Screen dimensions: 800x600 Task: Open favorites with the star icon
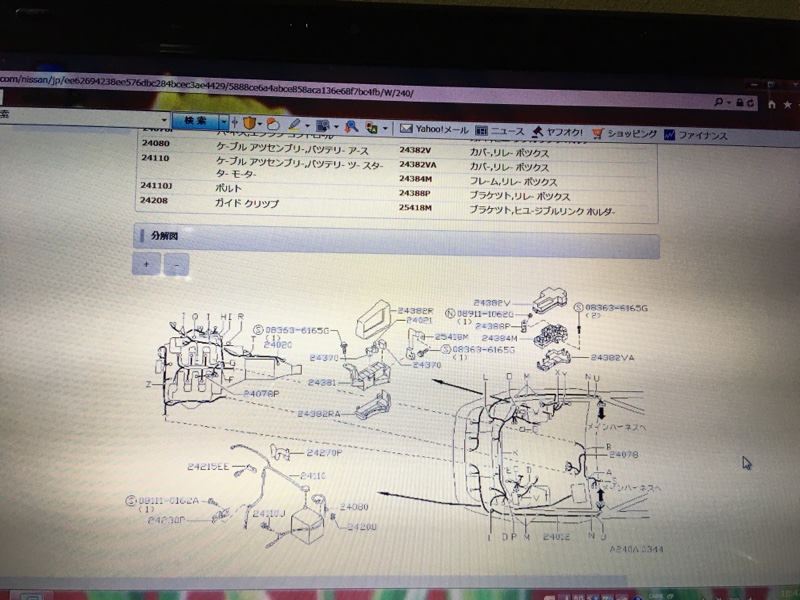tap(788, 105)
